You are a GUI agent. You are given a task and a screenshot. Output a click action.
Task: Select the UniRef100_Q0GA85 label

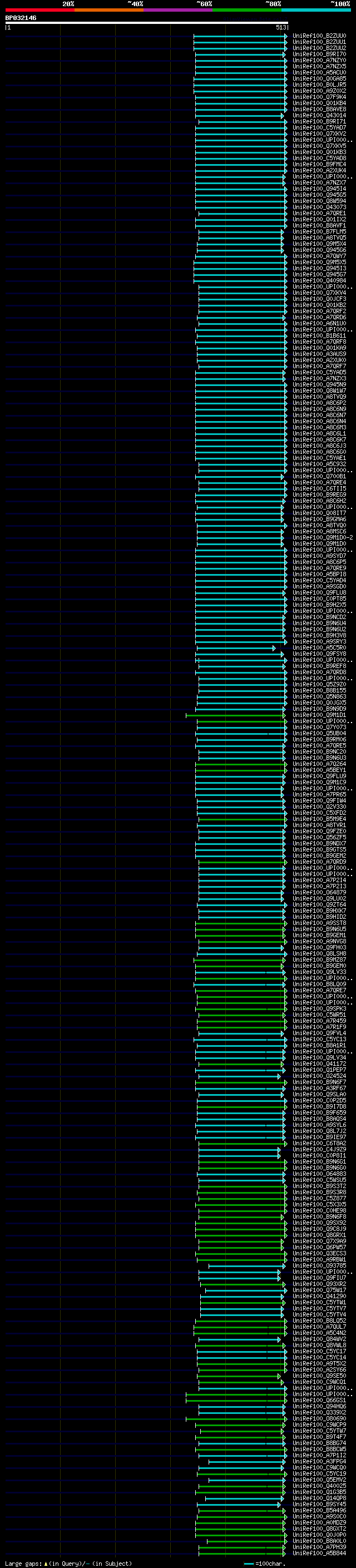click(x=319, y=78)
